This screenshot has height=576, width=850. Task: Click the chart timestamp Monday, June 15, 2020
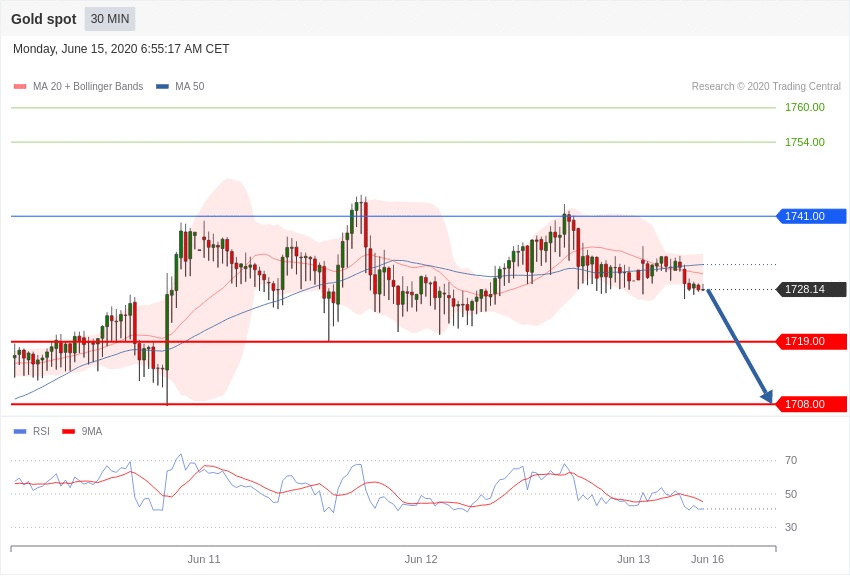point(121,49)
